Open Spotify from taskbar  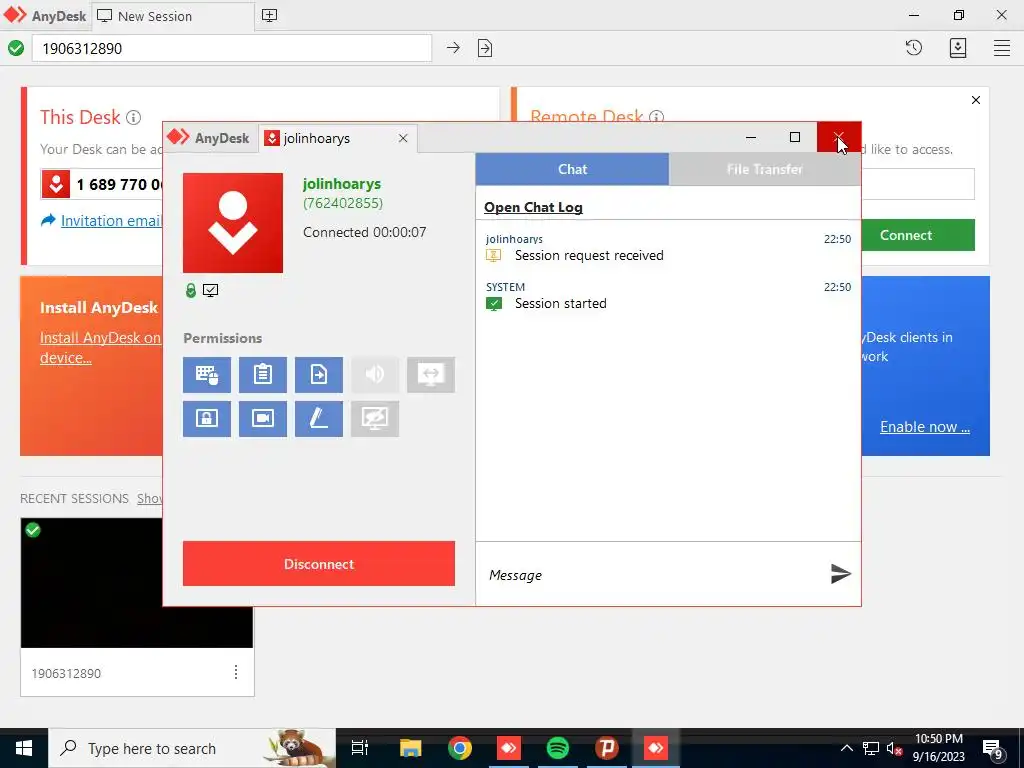[x=558, y=748]
